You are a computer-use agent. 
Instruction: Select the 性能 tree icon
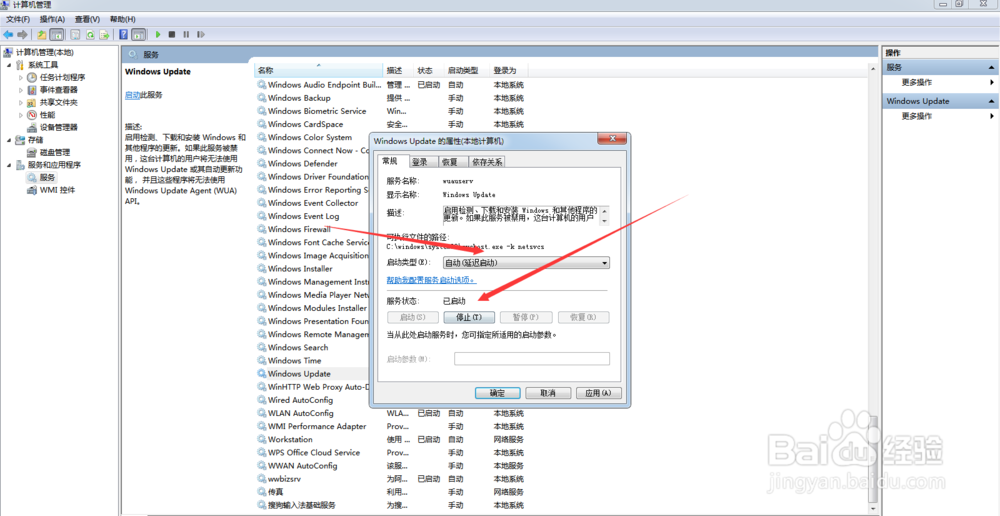[x=32, y=115]
